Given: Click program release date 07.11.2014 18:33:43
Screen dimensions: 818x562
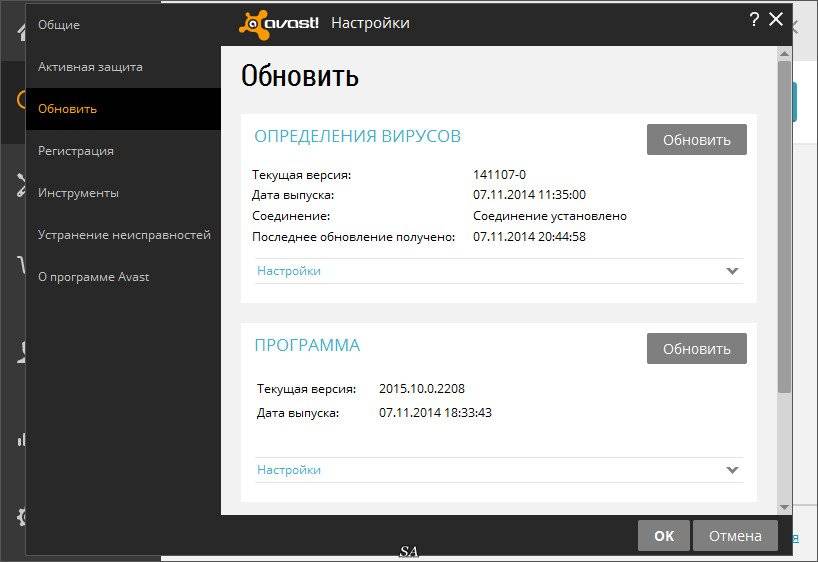Looking at the screenshot, I should pyautogui.click(x=435, y=412).
